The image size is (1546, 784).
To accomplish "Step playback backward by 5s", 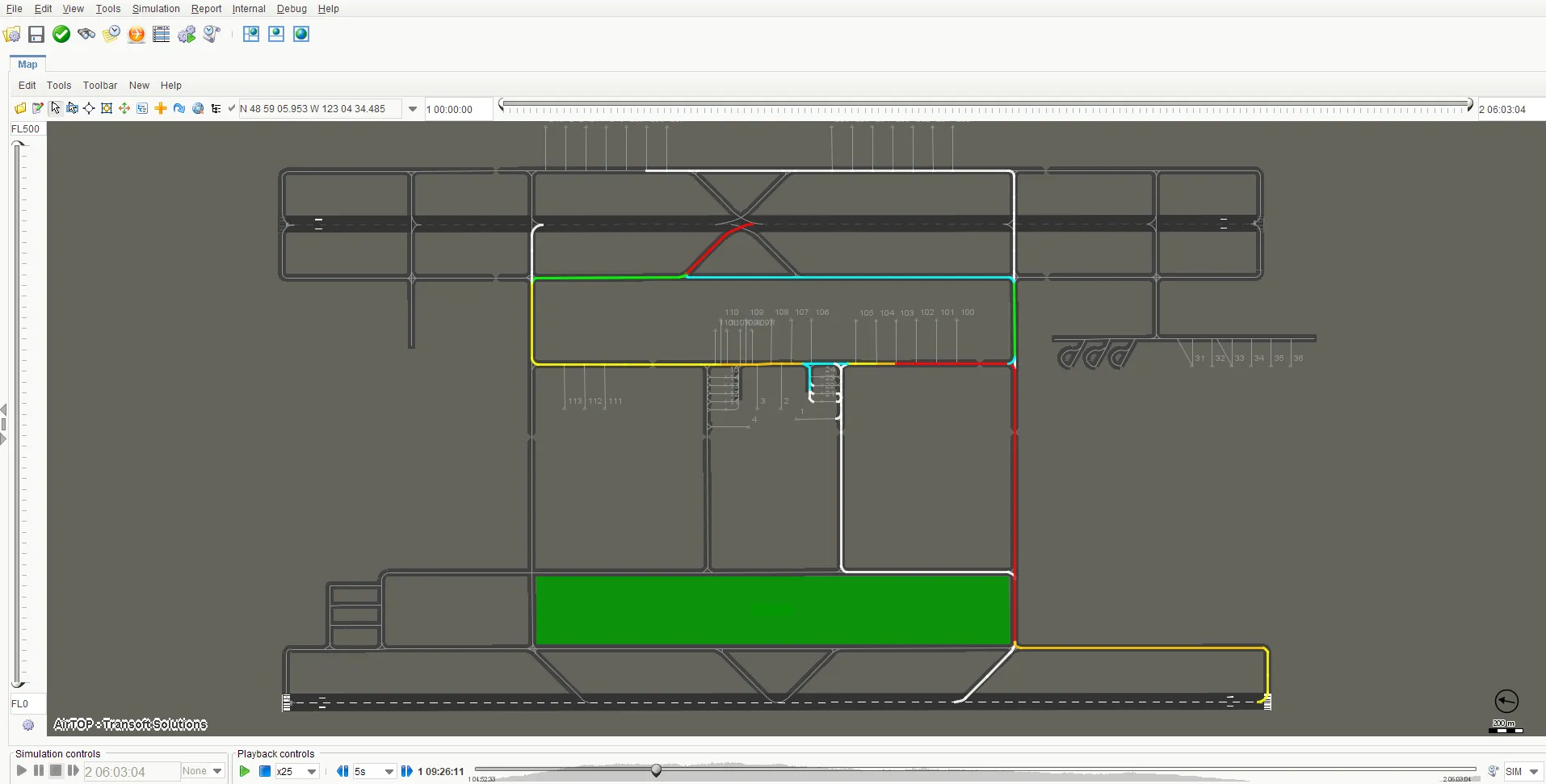I will [342, 772].
